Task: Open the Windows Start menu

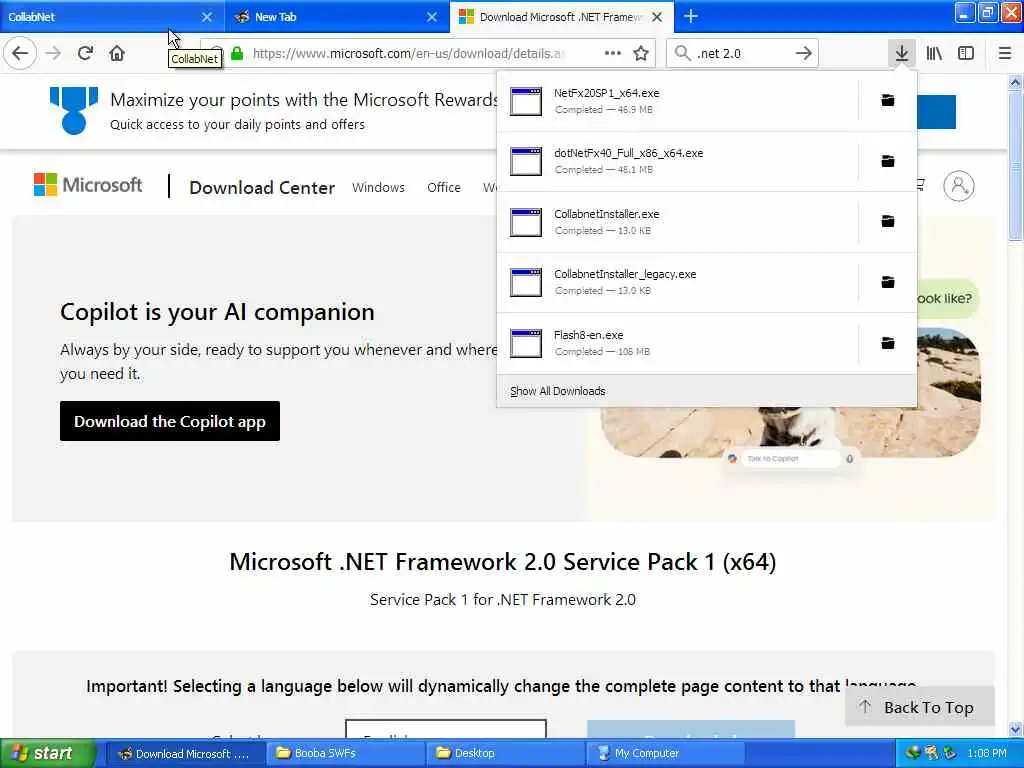Action: tap(48, 753)
